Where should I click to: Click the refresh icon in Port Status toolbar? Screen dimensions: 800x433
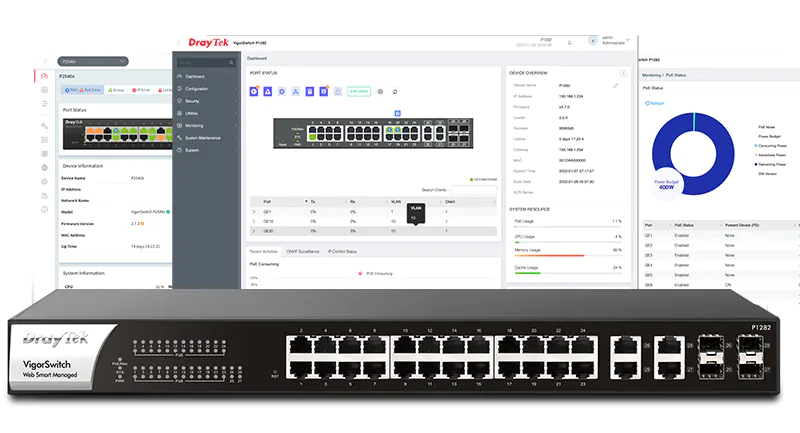click(395, 92)
